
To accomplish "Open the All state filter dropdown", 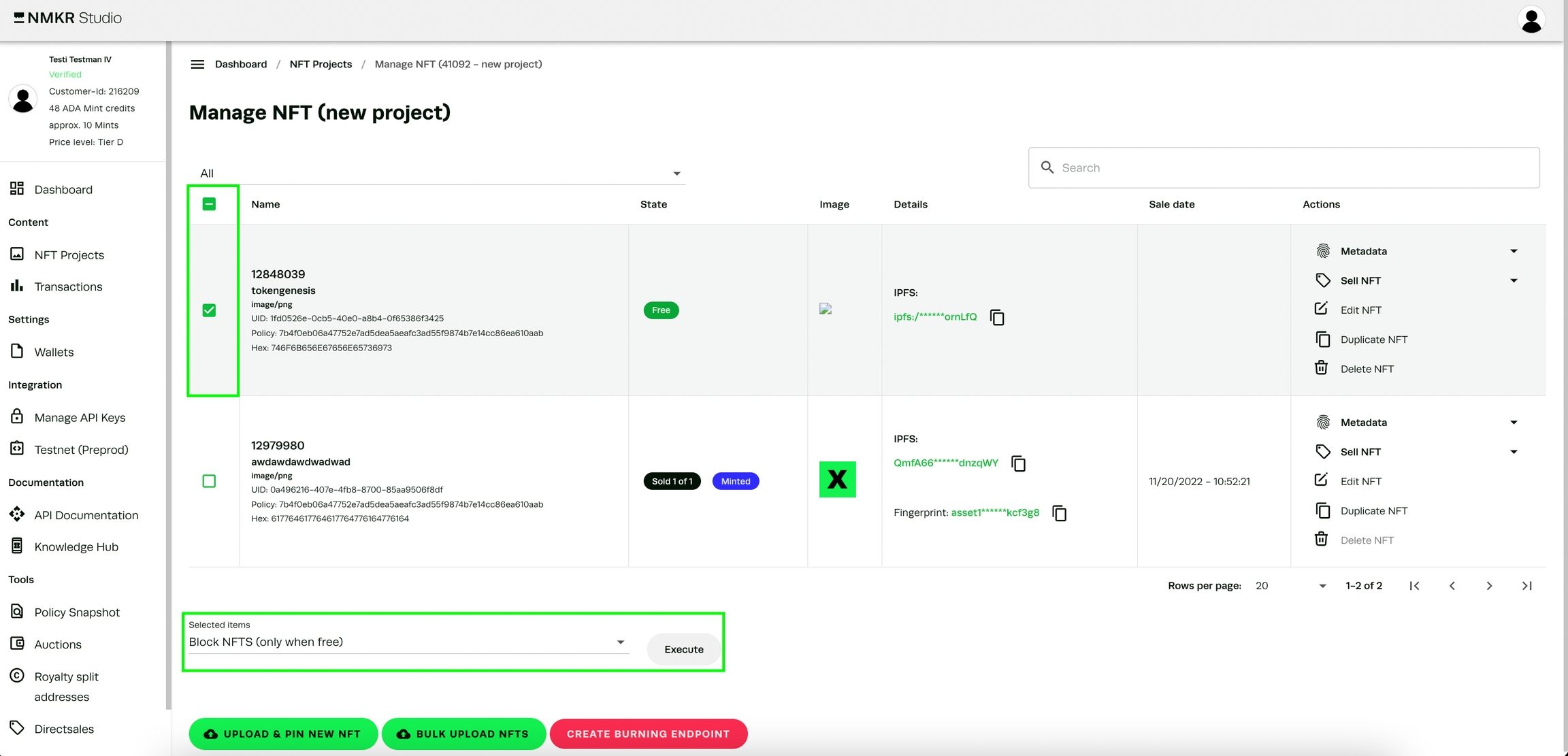I will 438,174.
